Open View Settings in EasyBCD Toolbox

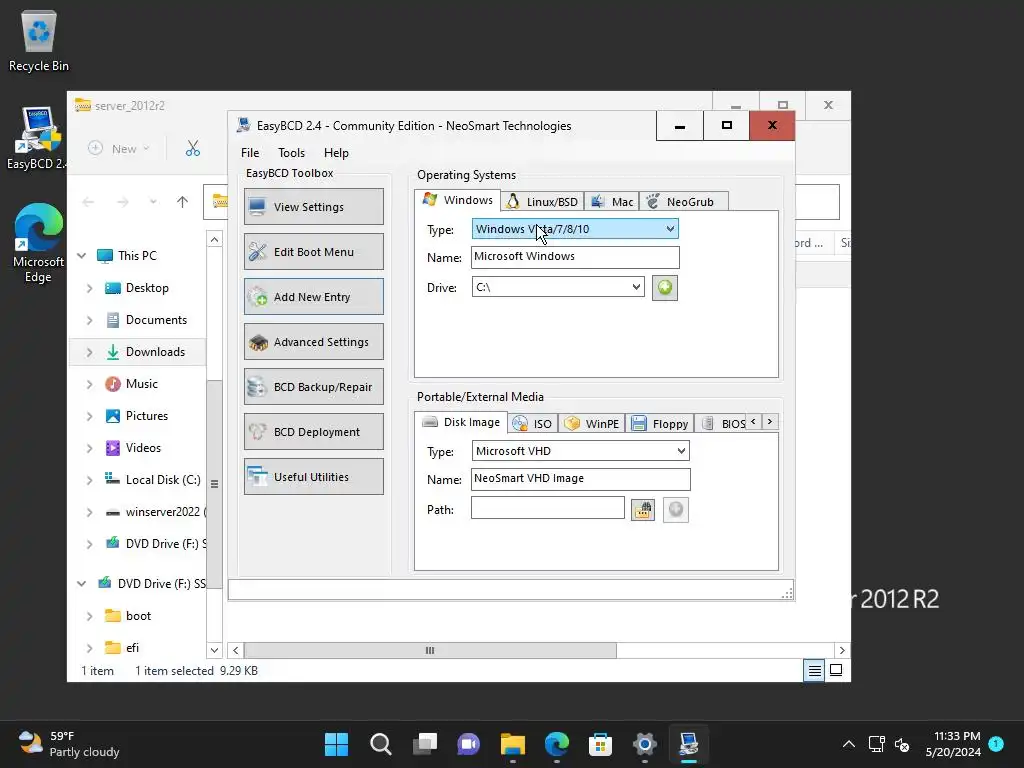point(313,206)
